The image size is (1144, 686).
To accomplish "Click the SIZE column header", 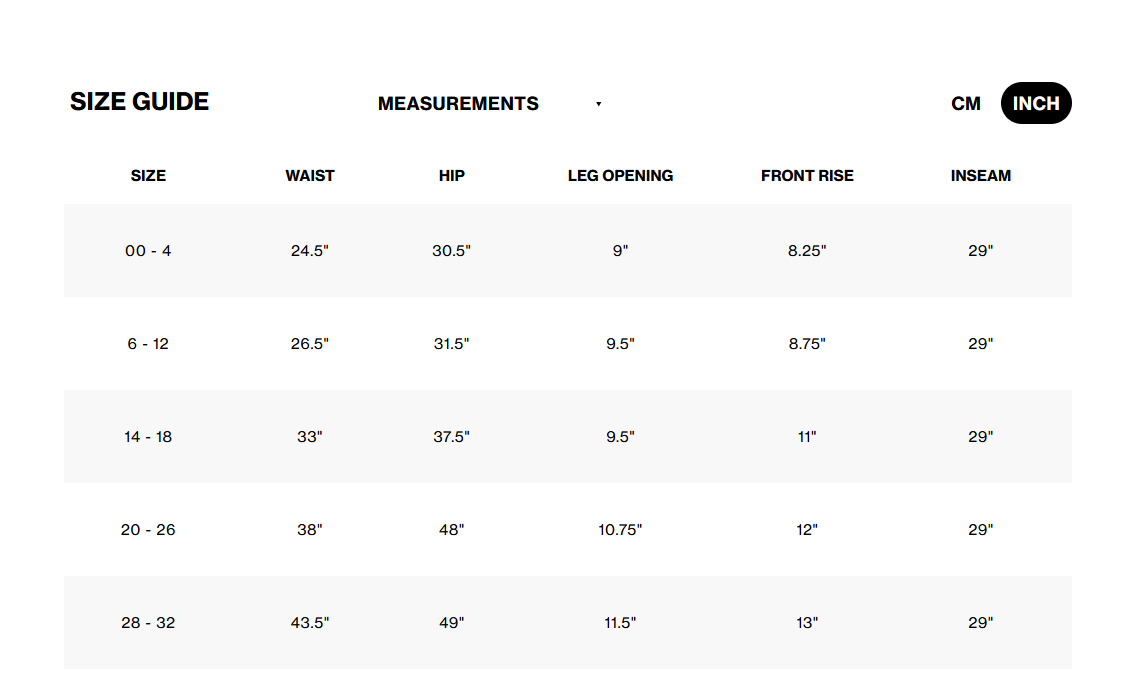I will [148, 176].
